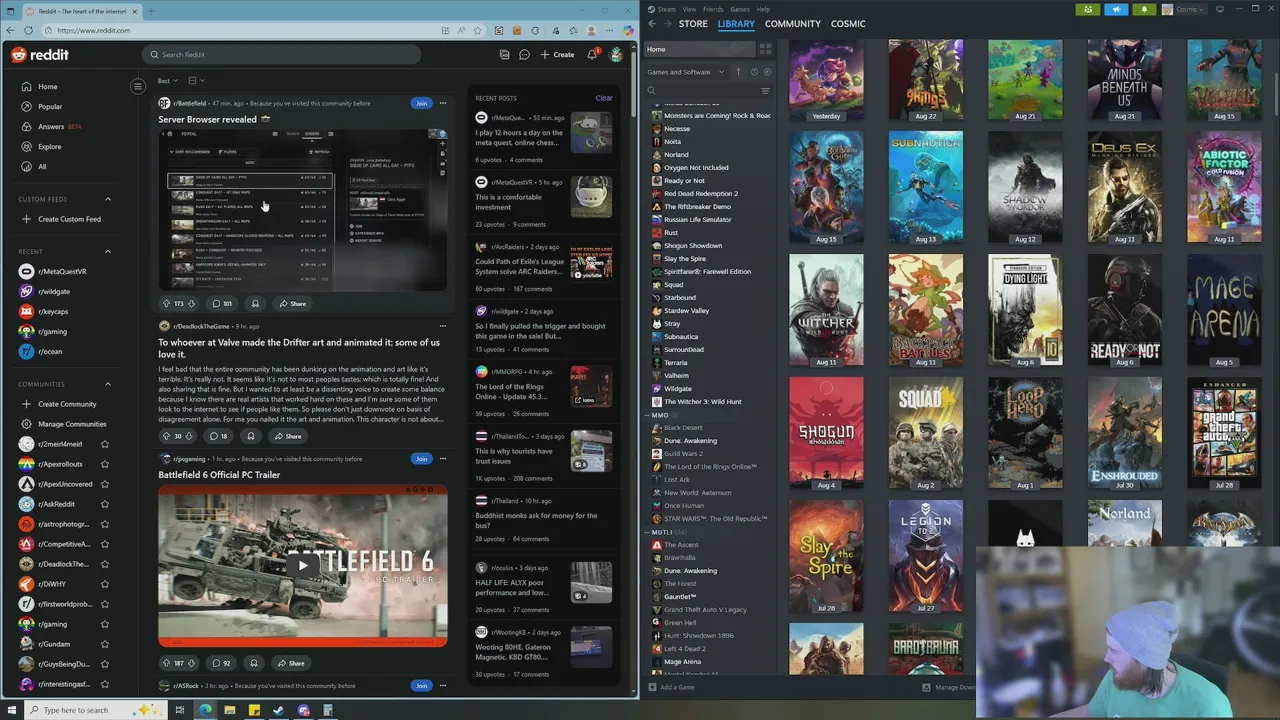Open Reddit user avatar menu
The height and width of the screenshot is (720, 1280).
pyautogui.click(x=617, y=54)
